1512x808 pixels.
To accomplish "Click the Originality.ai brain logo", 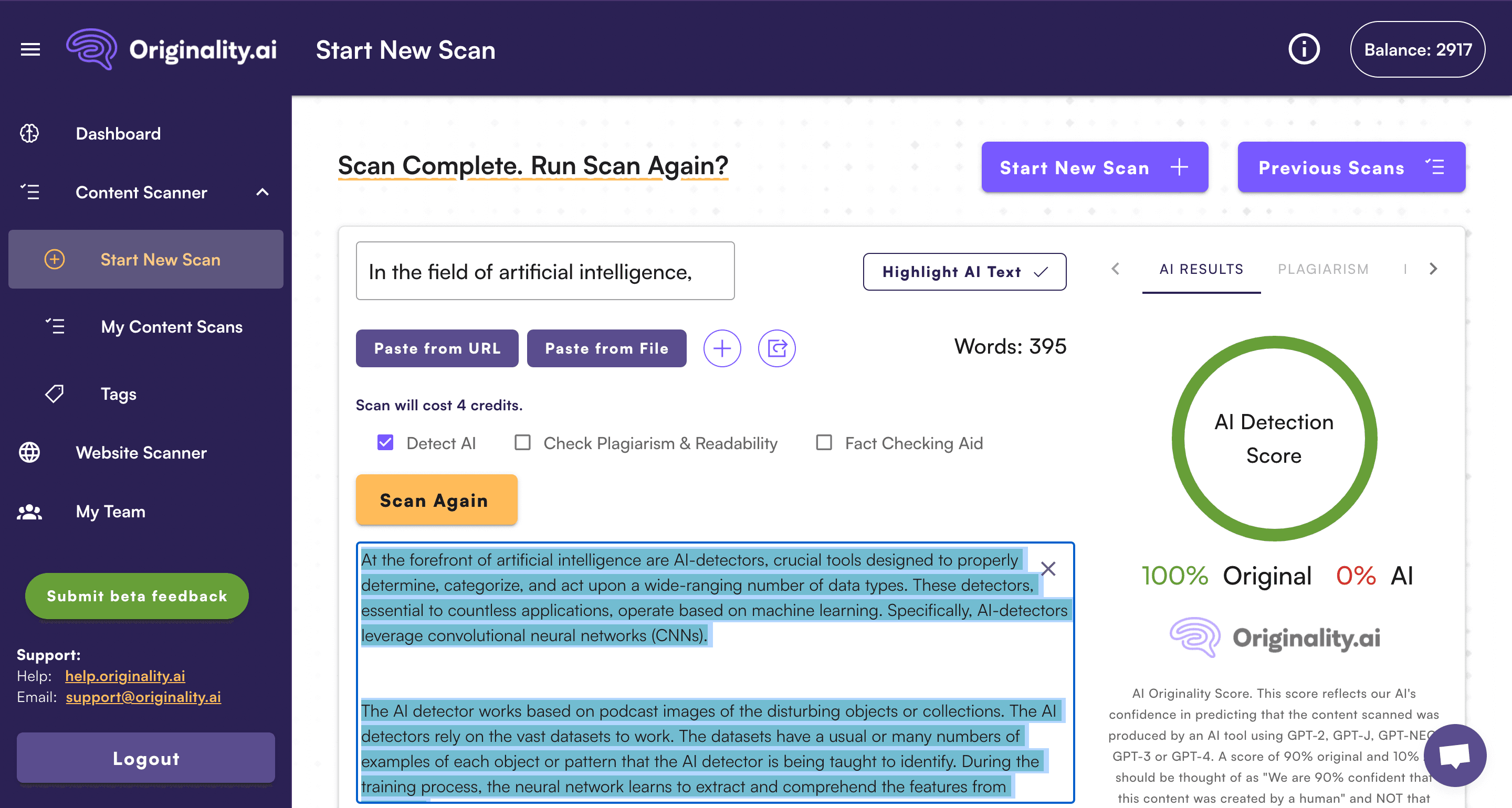I will [92, 49].
